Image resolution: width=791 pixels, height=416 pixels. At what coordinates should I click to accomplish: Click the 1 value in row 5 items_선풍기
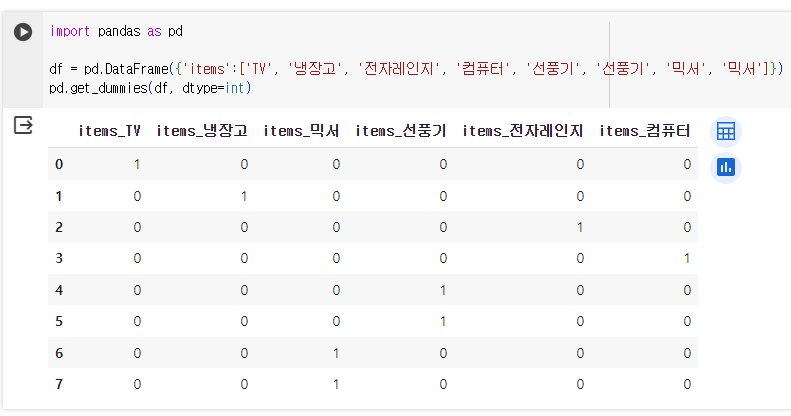tap(443, 322)
